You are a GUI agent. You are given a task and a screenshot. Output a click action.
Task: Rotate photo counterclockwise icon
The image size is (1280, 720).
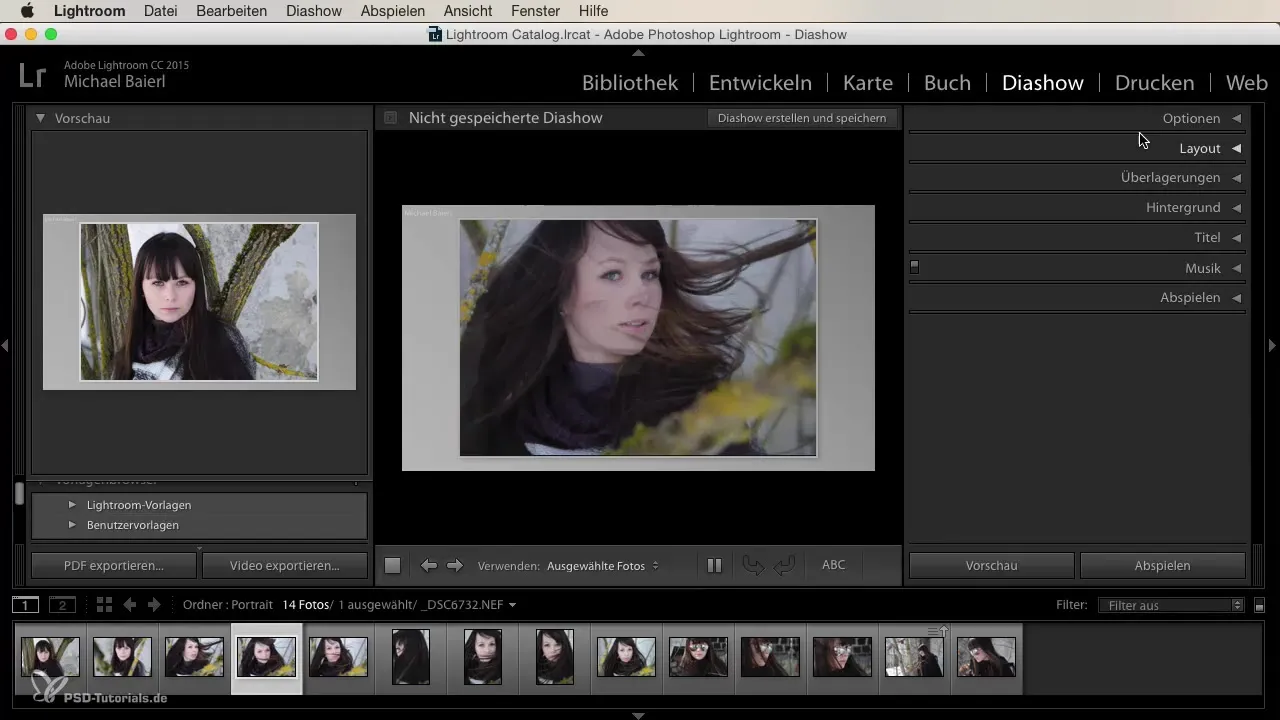(753, 566)
